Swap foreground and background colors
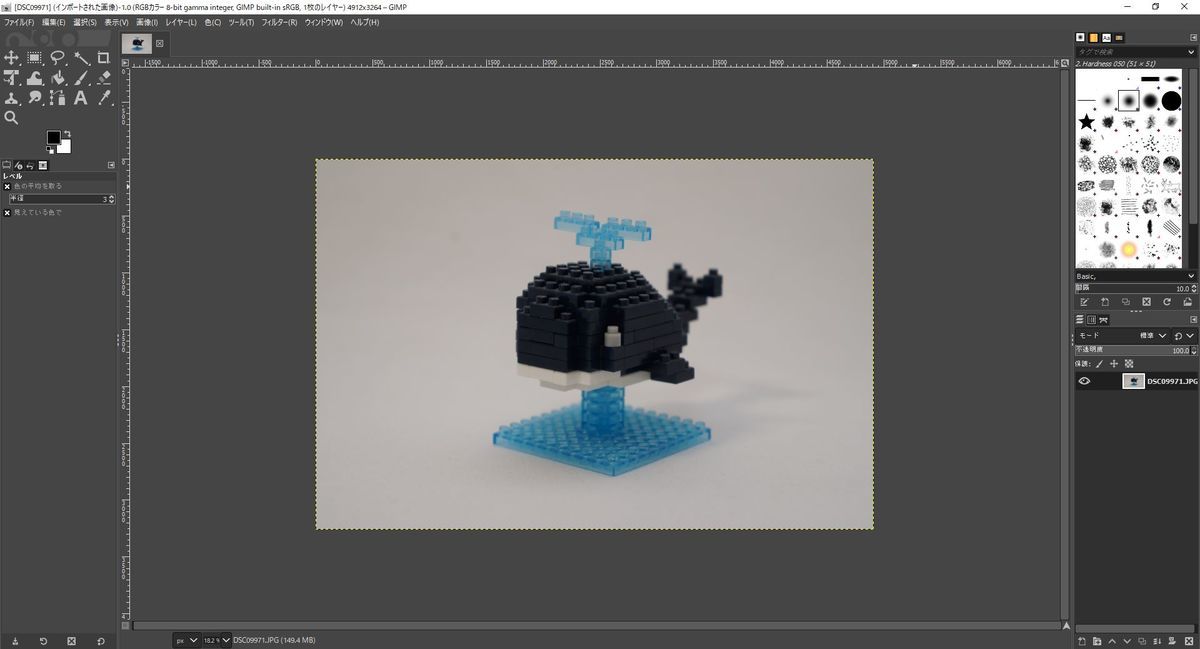Screen dimensions: 1200x649 coord(67,133)
